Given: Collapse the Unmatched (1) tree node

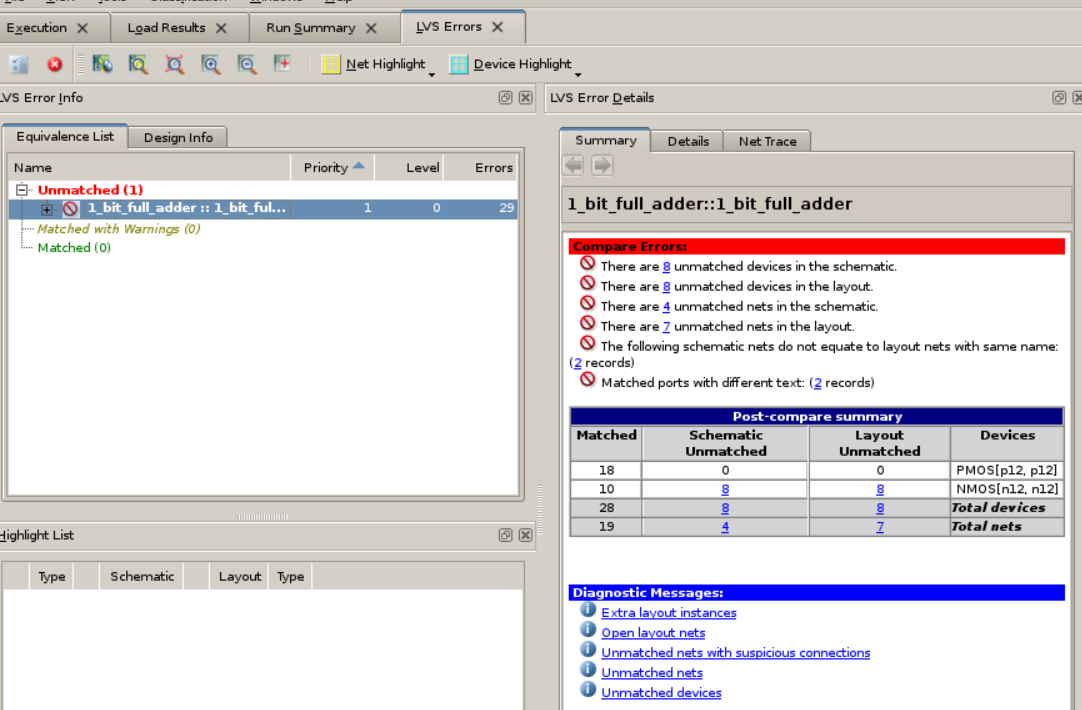Looking at the screenshot, I should tap(23, 189).
